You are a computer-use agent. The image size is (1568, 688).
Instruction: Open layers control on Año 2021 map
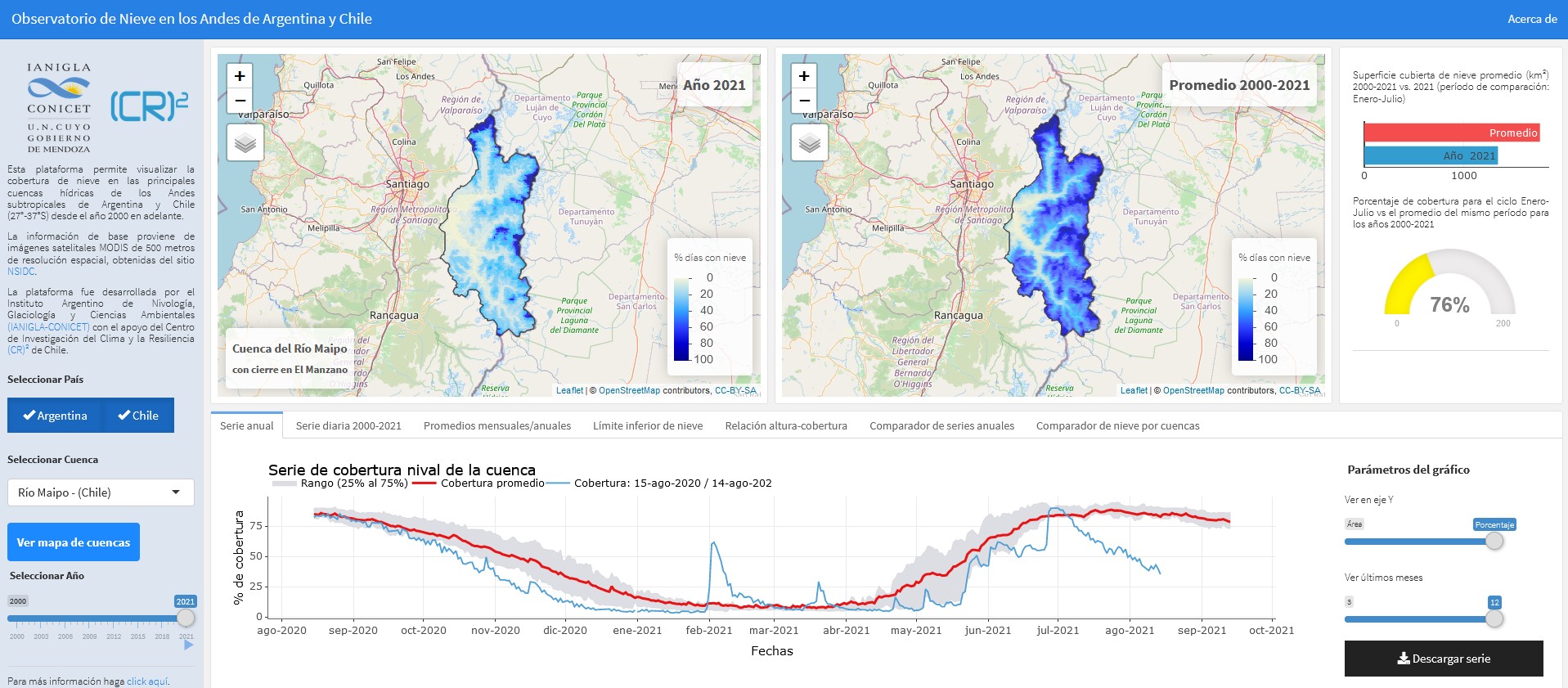[x=245, y=143]
